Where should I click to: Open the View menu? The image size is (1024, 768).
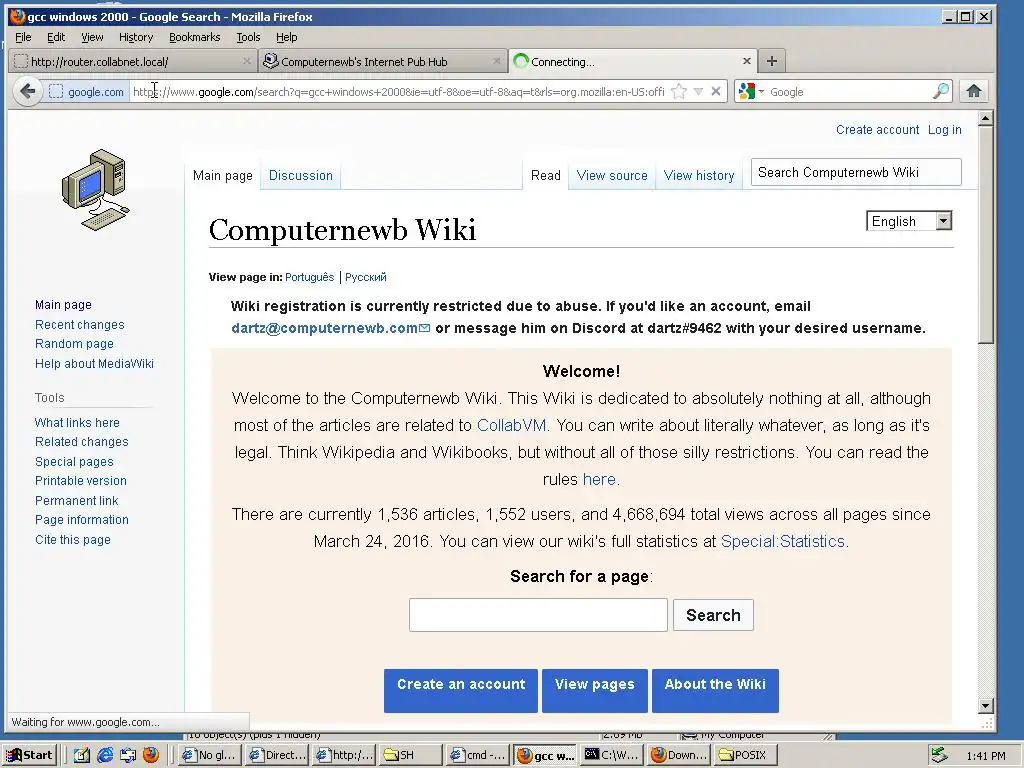[x=92, y=37]
